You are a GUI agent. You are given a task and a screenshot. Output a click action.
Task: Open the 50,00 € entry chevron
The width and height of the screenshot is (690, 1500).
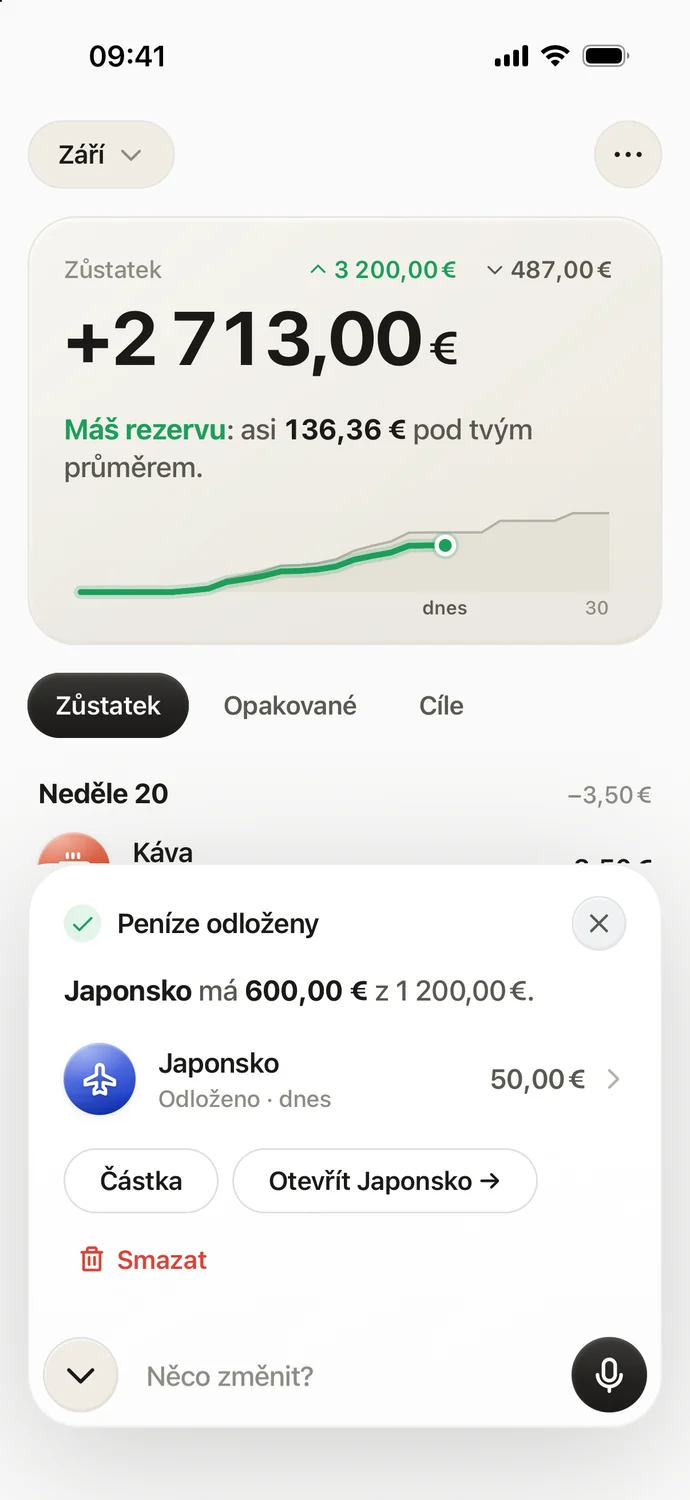pyautogui.click(x=614, y=1079)
